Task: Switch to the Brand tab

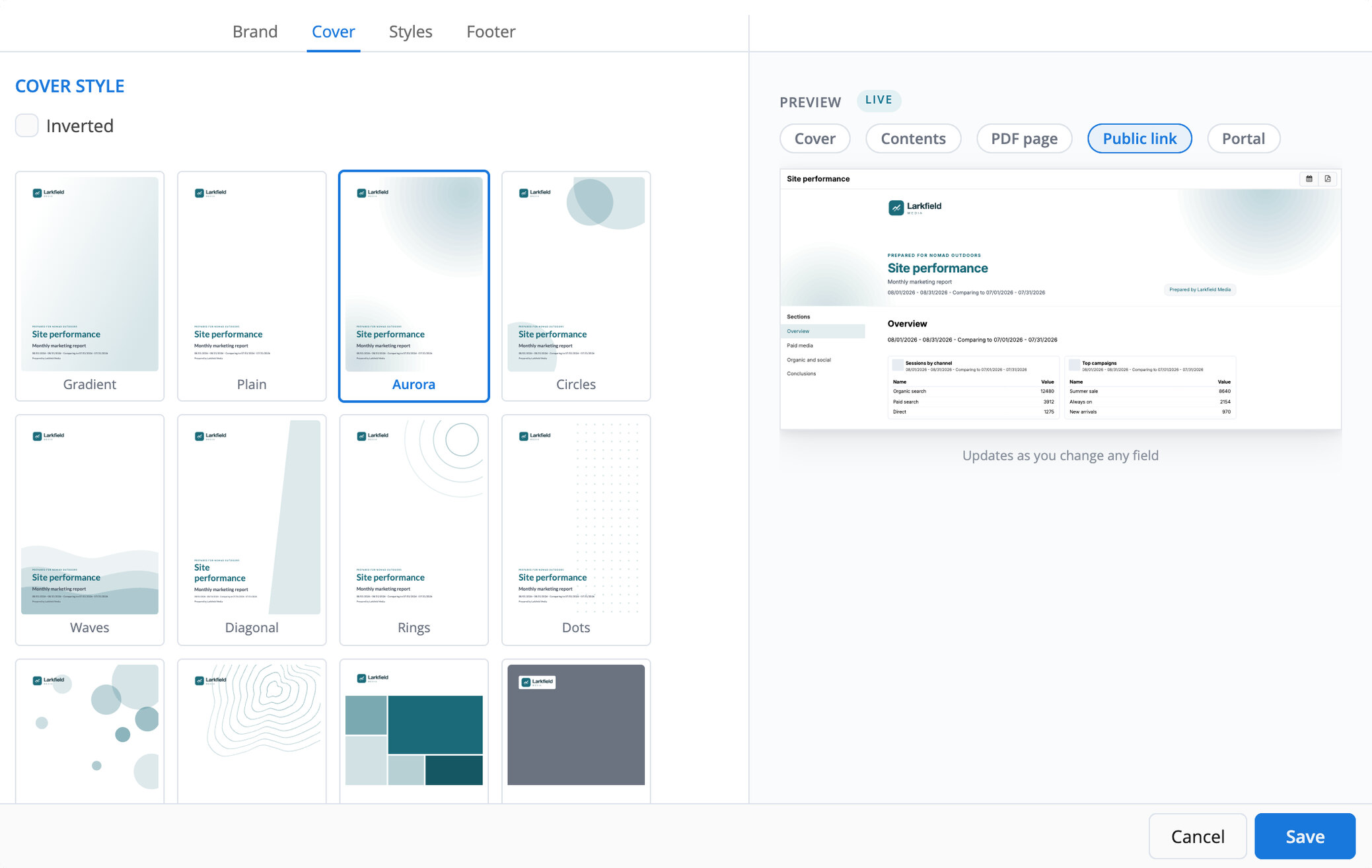Action: tap(255, 32)
